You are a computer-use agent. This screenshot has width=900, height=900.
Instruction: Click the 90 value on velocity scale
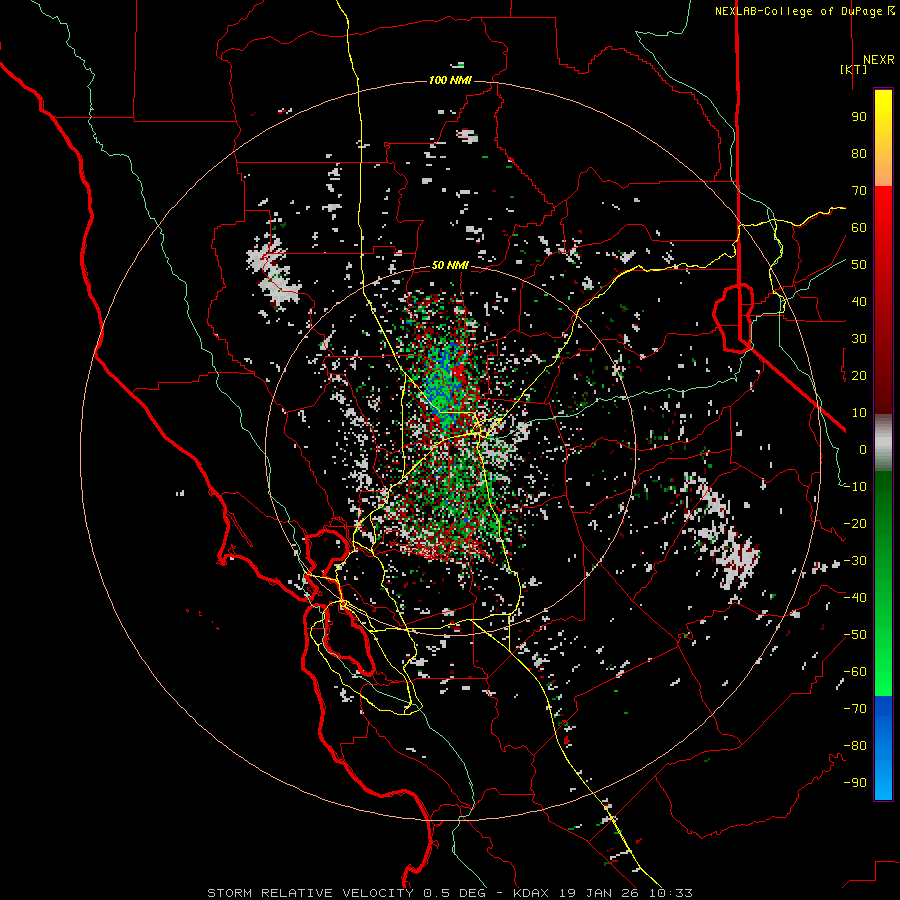tap(859, 117)
